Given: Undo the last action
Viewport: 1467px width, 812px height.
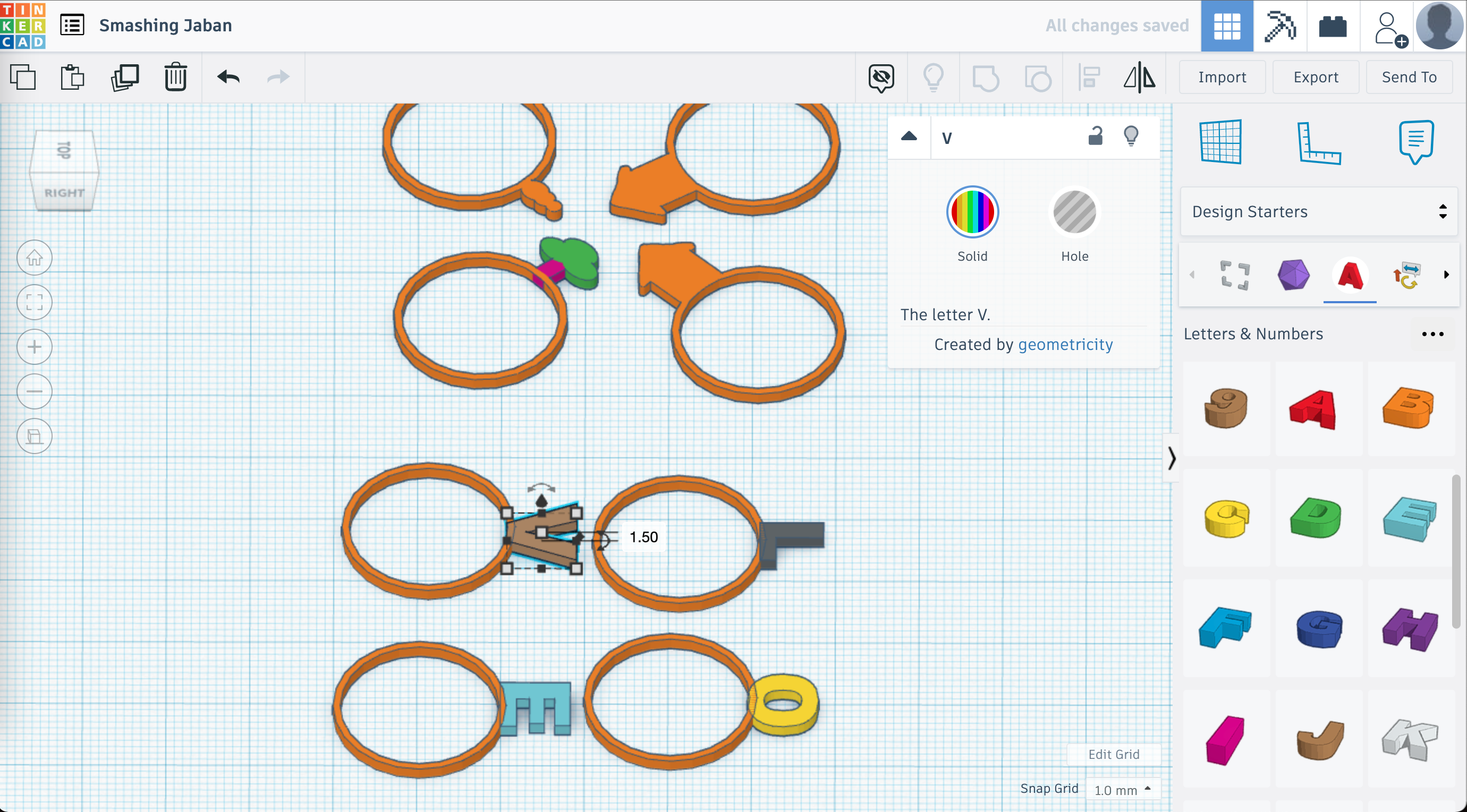Looking at the screenshot, I should point(228,77).
